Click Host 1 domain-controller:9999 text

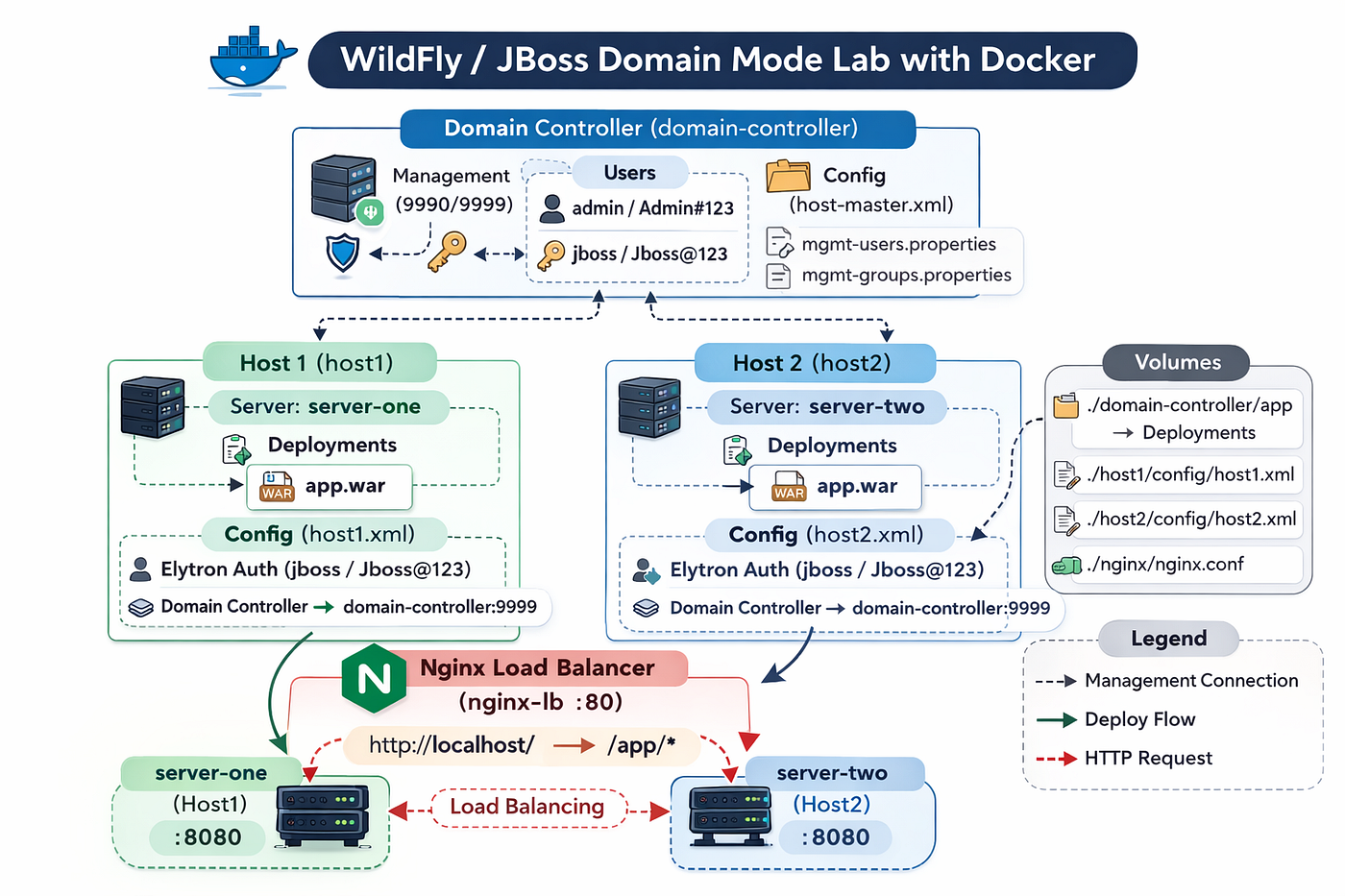point(440,607)
